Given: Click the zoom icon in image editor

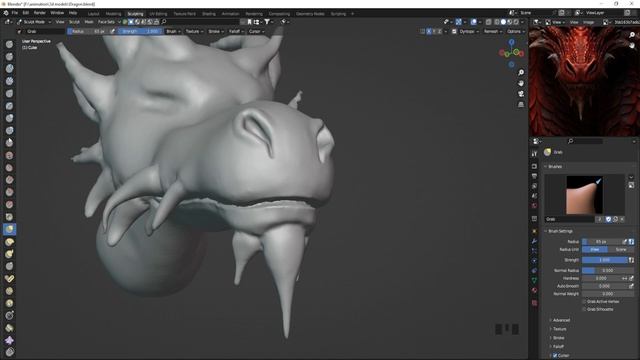Looking at the screenshot, I should click(632, 35).
